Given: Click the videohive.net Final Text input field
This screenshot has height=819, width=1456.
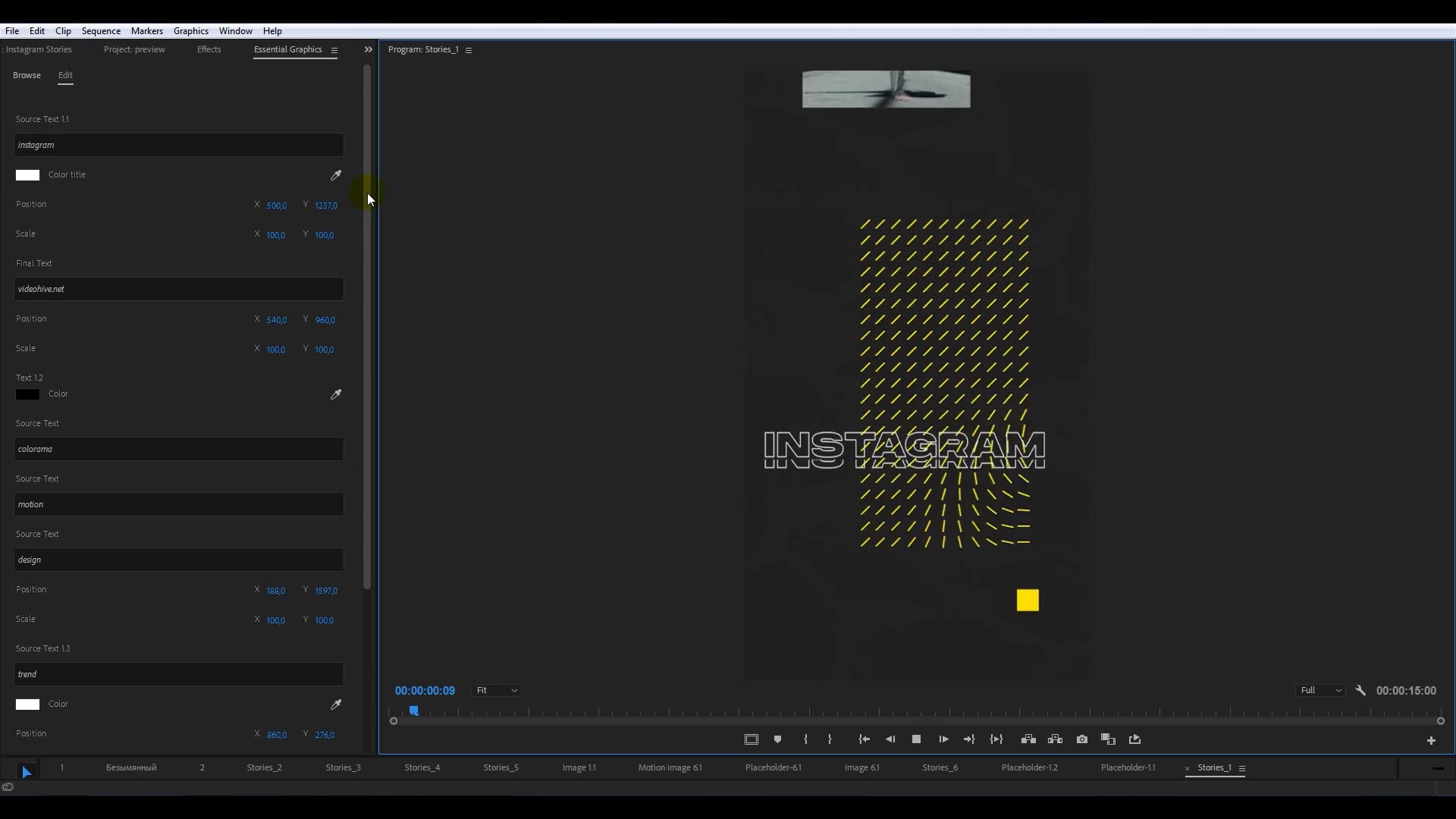Looking at the screenshot, I should pos(180,289).
